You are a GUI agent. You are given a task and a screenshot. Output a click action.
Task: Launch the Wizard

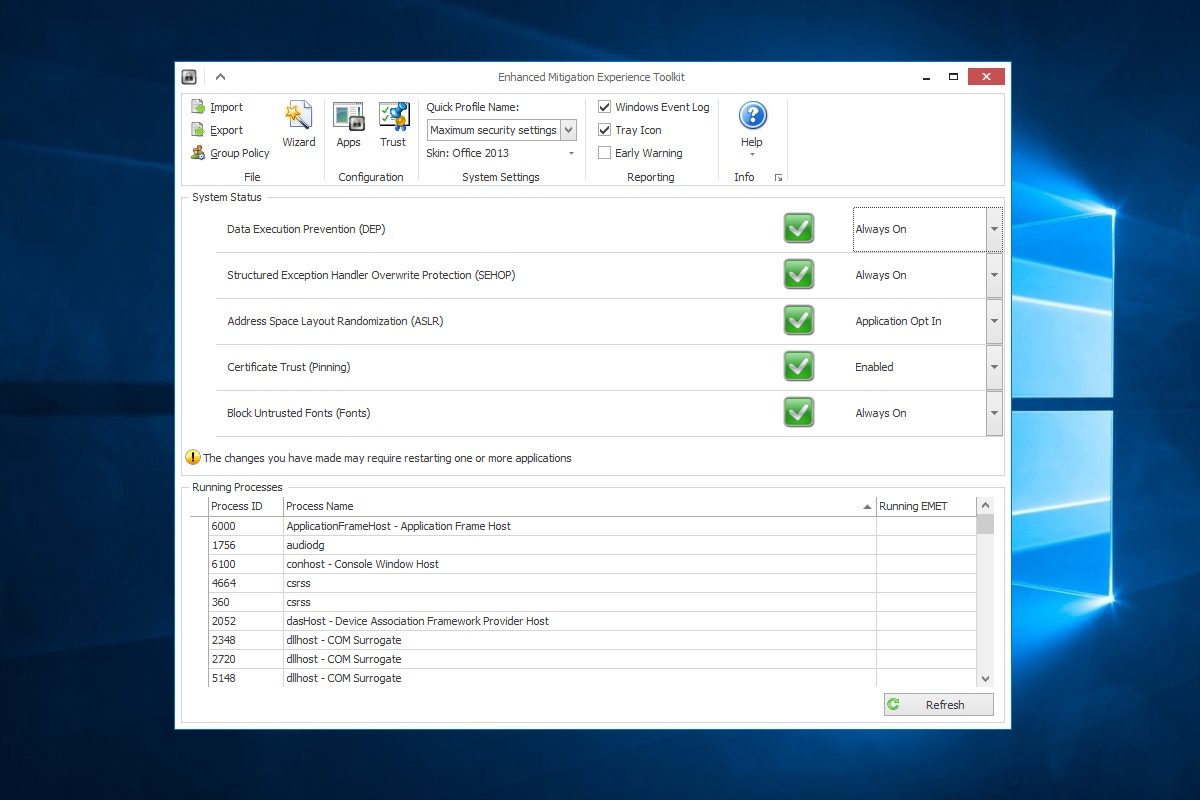[x=298, y=125]
